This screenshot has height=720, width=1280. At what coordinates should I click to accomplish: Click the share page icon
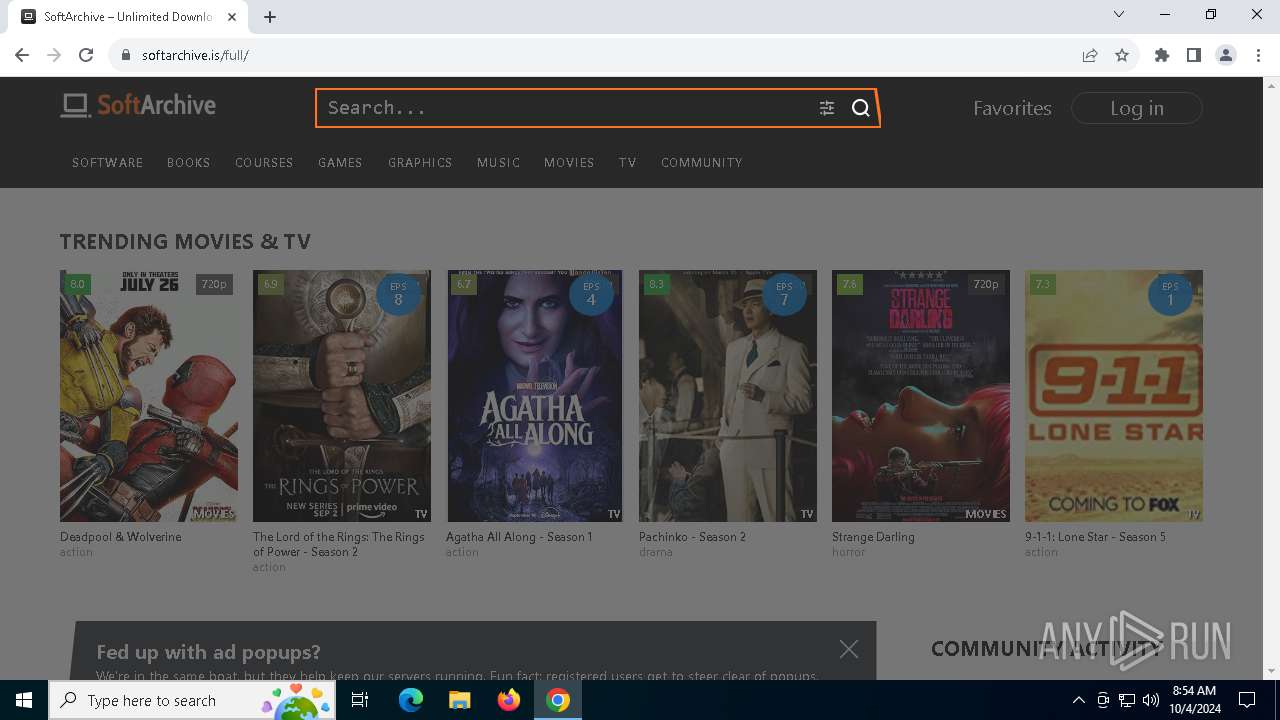[x=1090, y=55]
